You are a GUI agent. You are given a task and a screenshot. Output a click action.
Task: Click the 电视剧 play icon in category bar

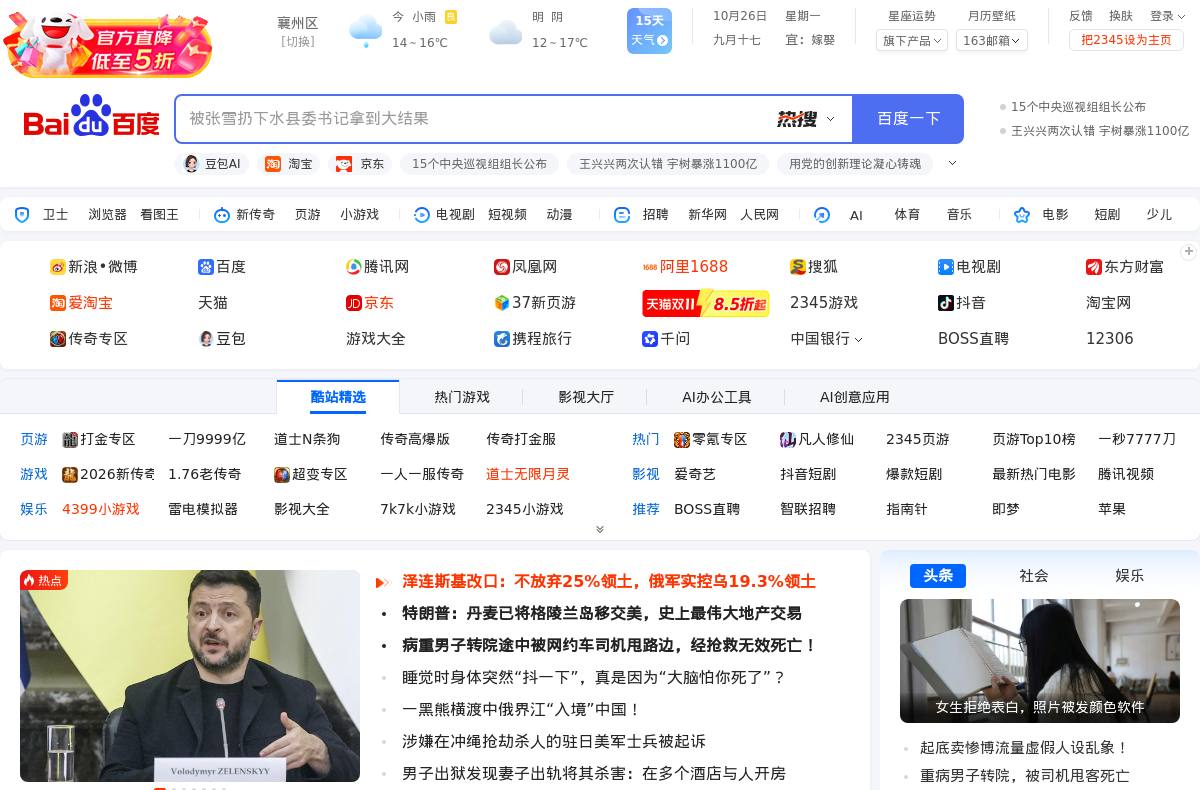point(421,215)
